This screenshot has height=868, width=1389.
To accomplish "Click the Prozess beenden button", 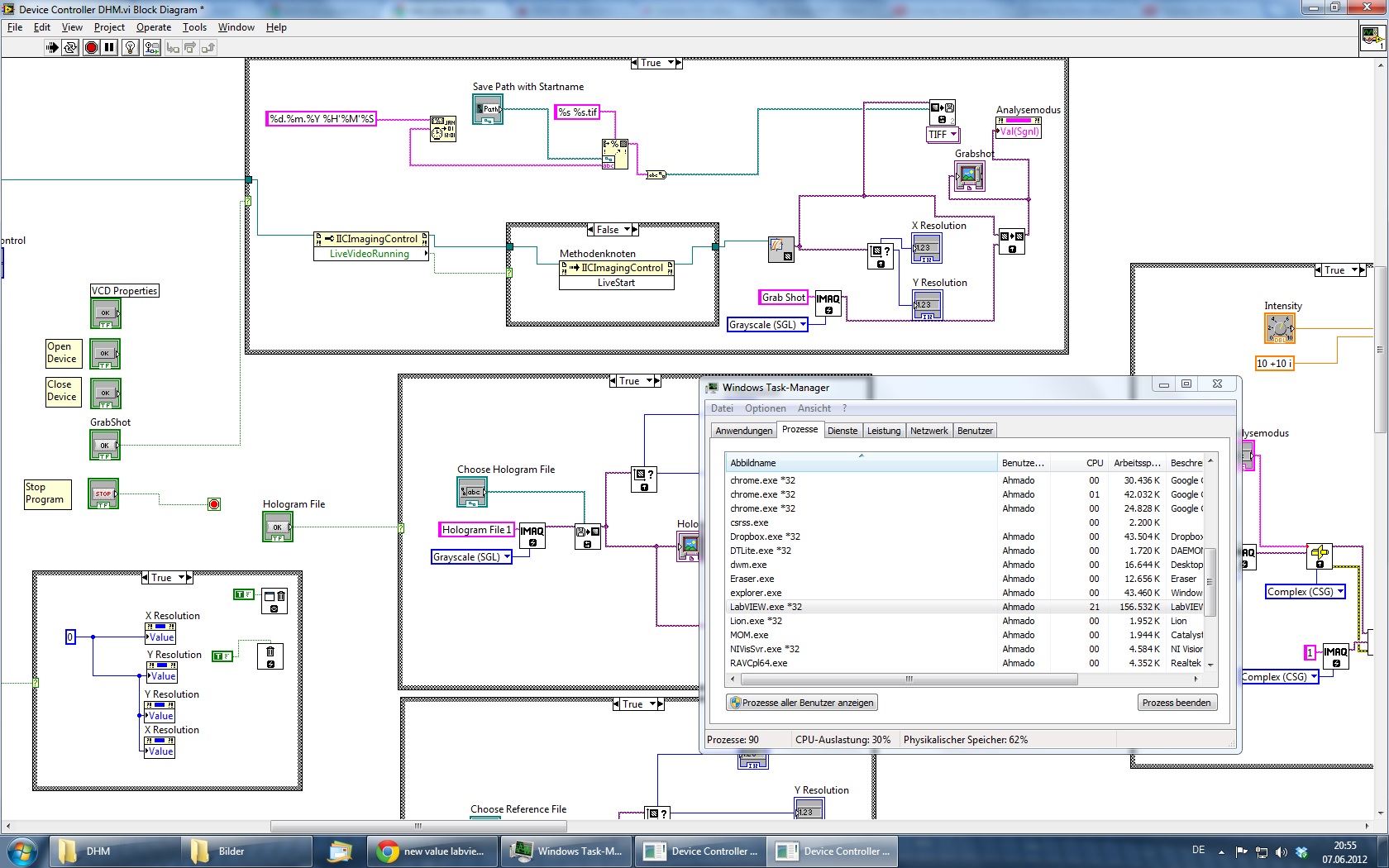I will pos(1176,703).
